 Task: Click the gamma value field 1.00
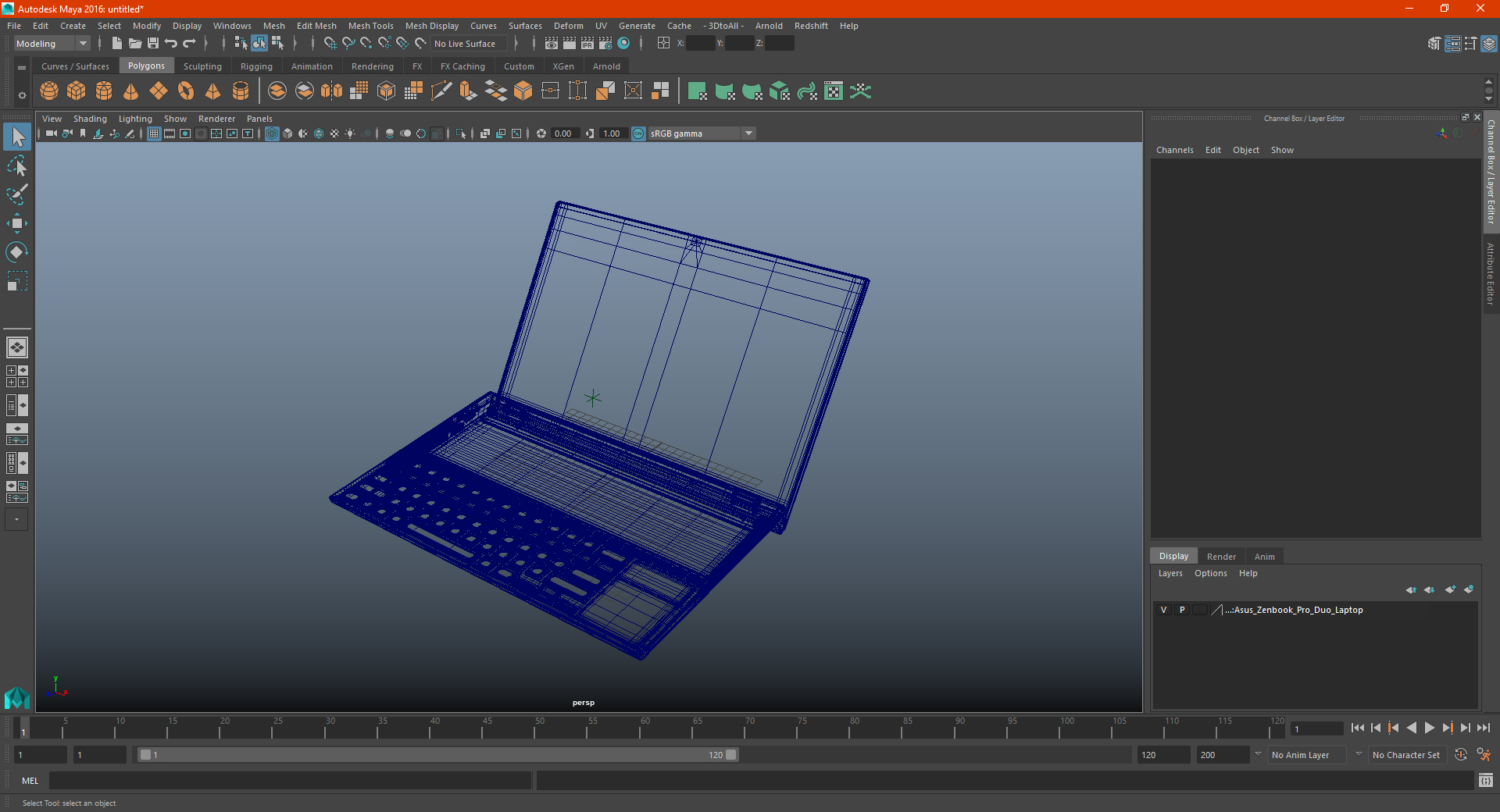[x=612, y=134]
